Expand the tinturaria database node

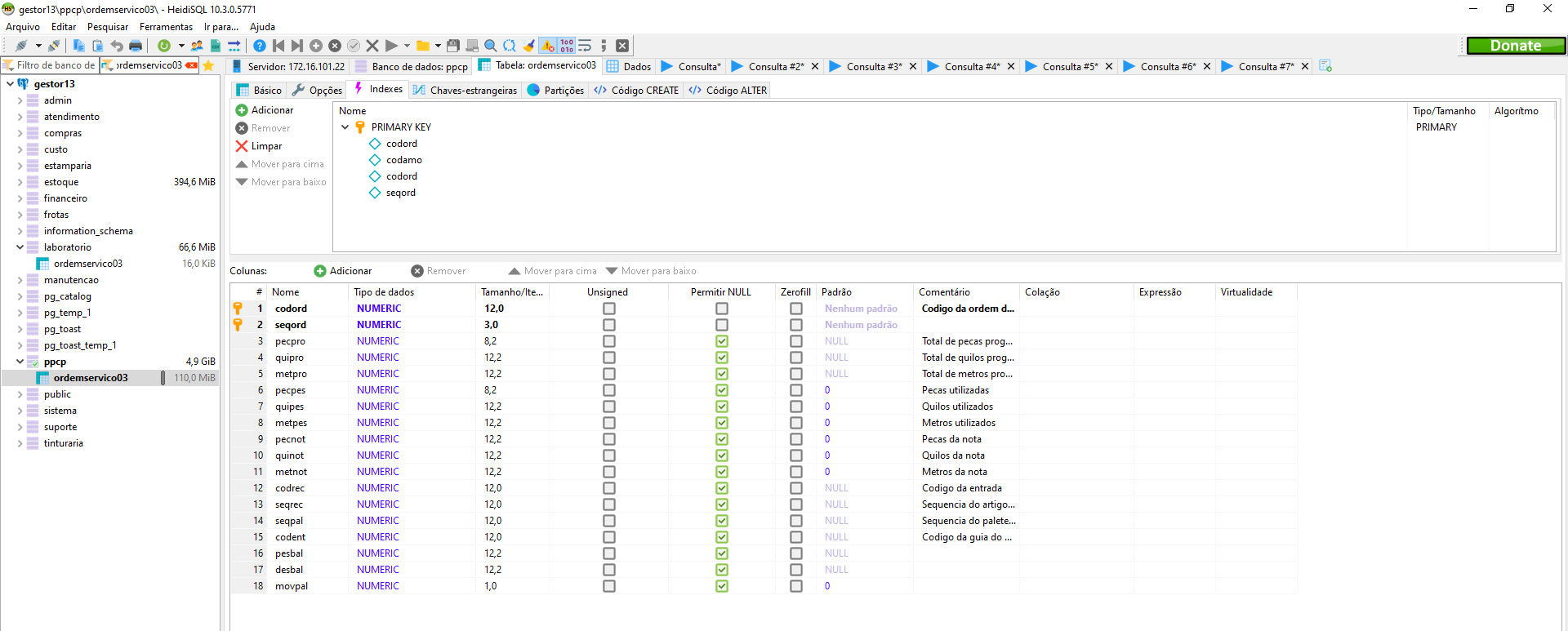(20, 442)
